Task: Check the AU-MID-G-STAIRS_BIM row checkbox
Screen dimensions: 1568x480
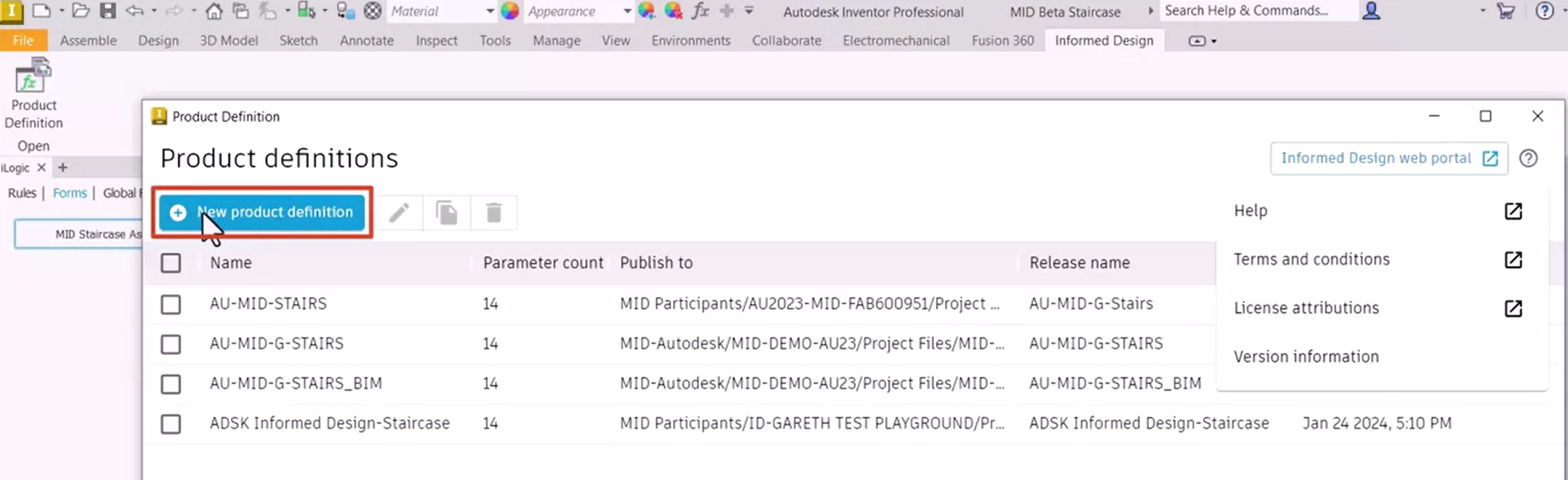Action: 171,383
